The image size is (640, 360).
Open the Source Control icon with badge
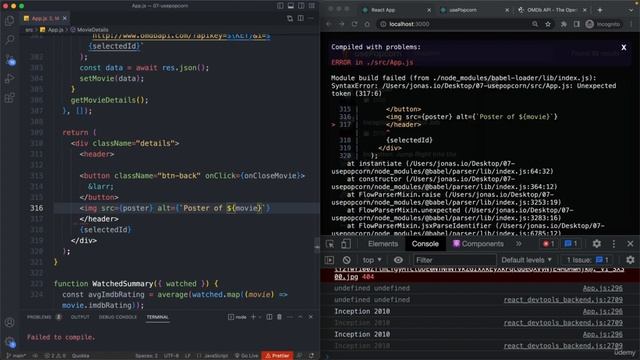coord(10,60)
